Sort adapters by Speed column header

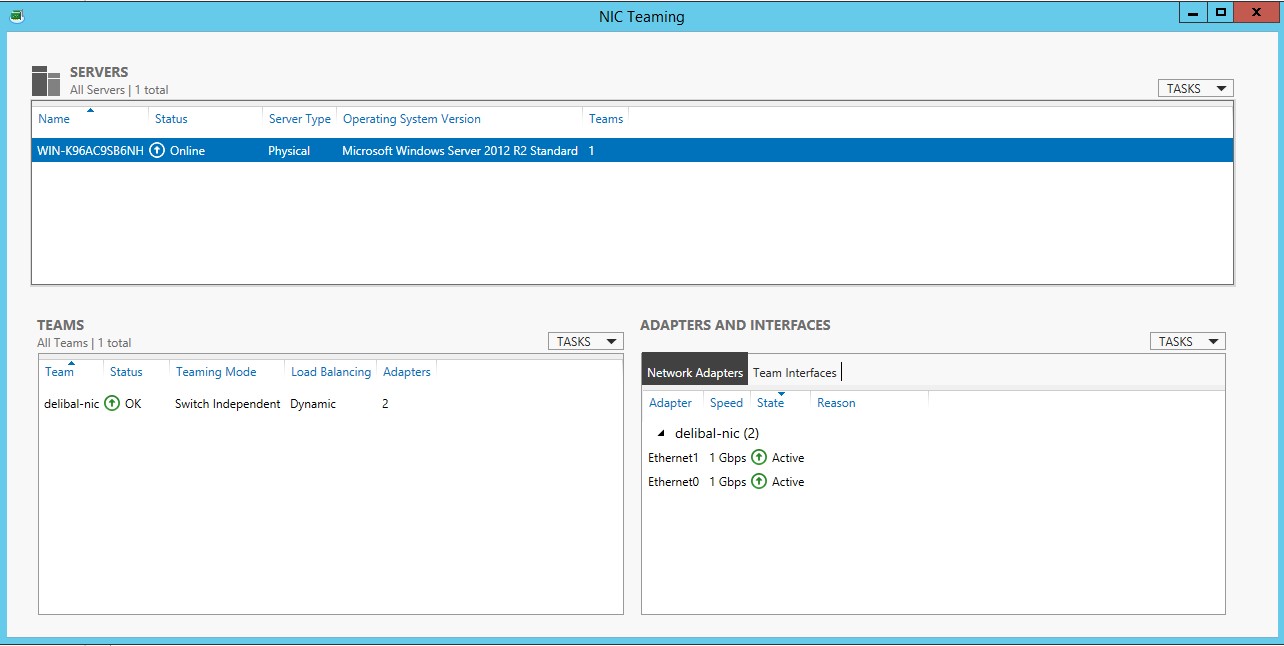pos(726,403)
